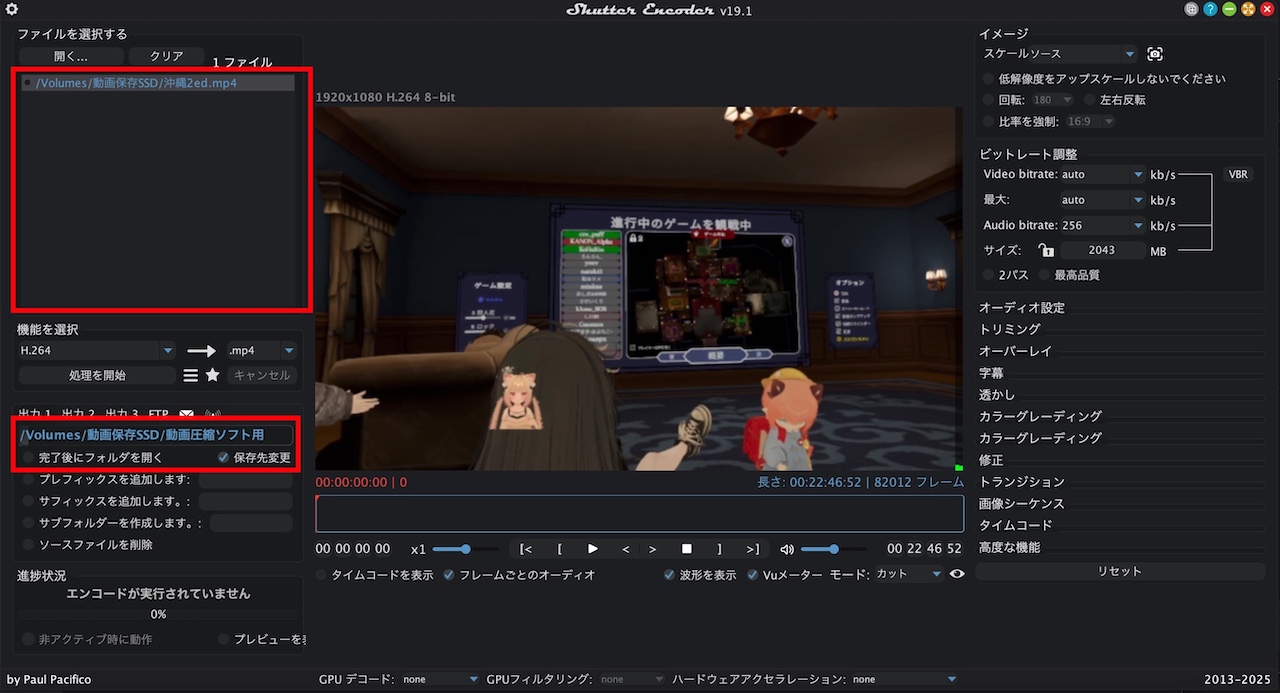Set the in point with [ button
Viewport: 1280px width, 693px height.
pyautogui.click(x=560, y=549)
